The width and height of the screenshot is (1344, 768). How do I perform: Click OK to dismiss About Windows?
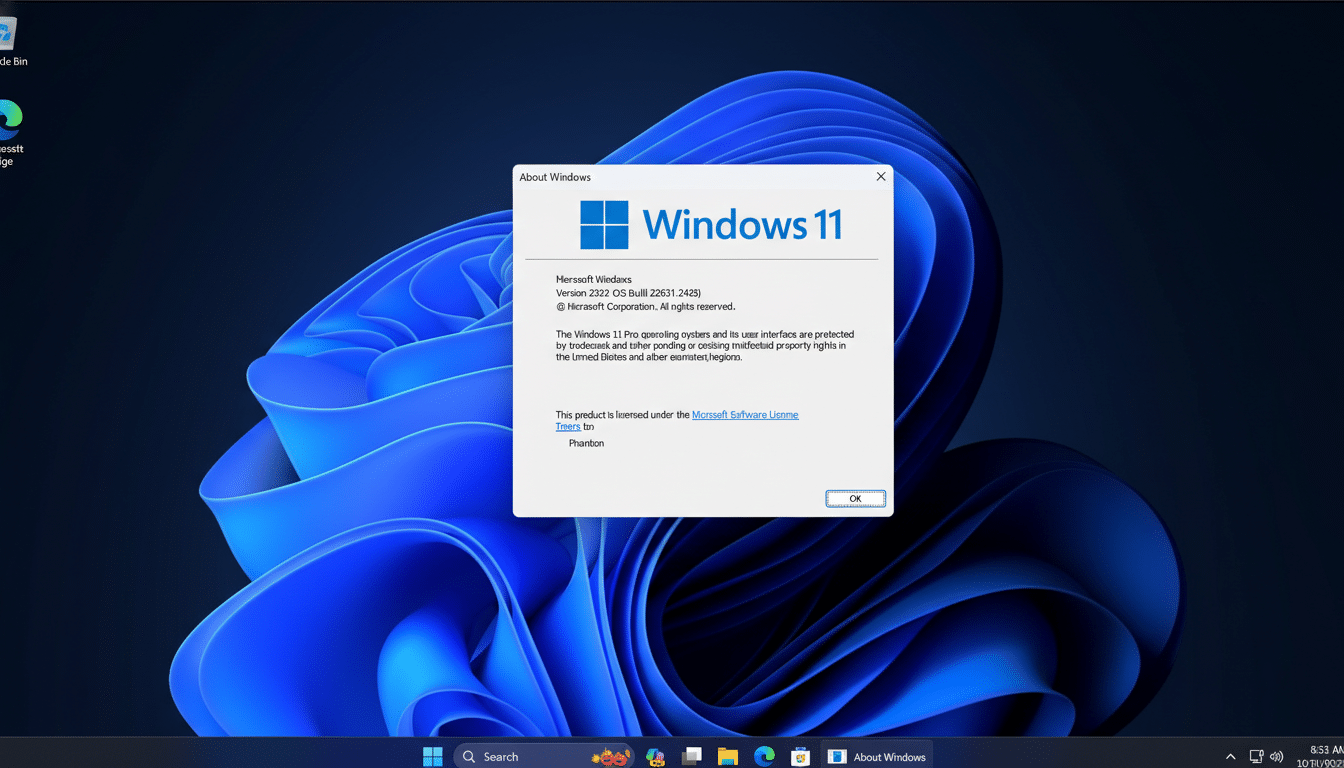click(x=855, y=498)
